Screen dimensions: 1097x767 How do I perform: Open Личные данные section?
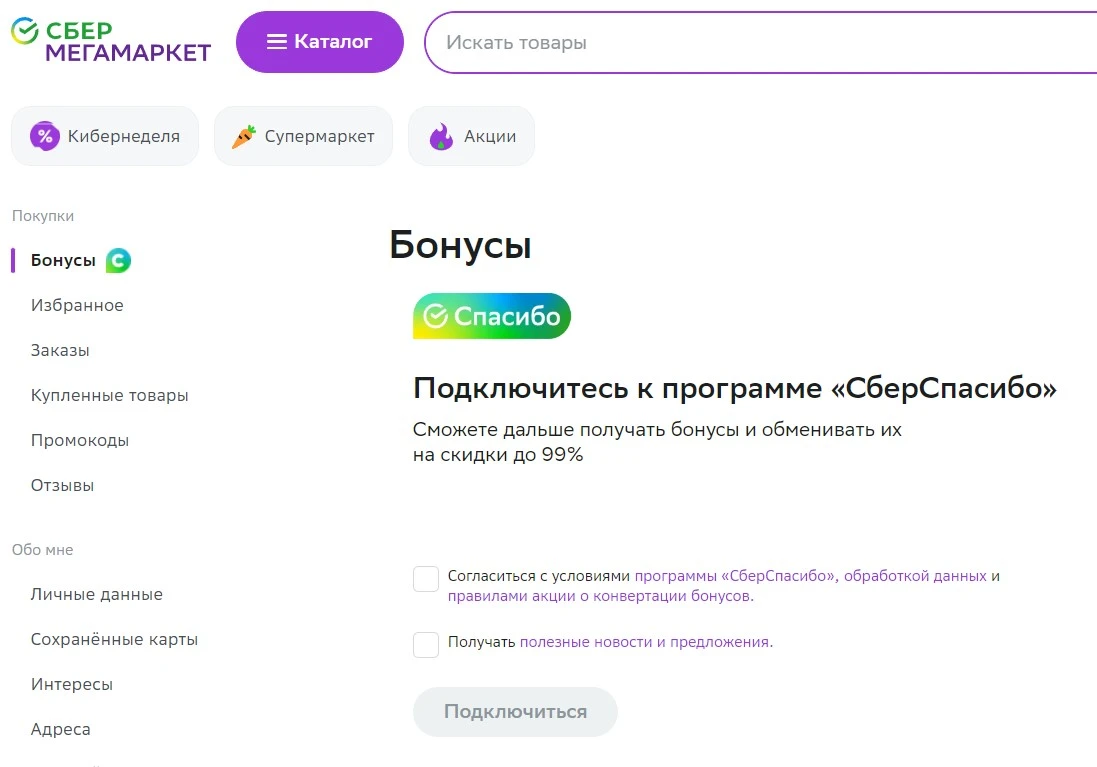point(97,594)
